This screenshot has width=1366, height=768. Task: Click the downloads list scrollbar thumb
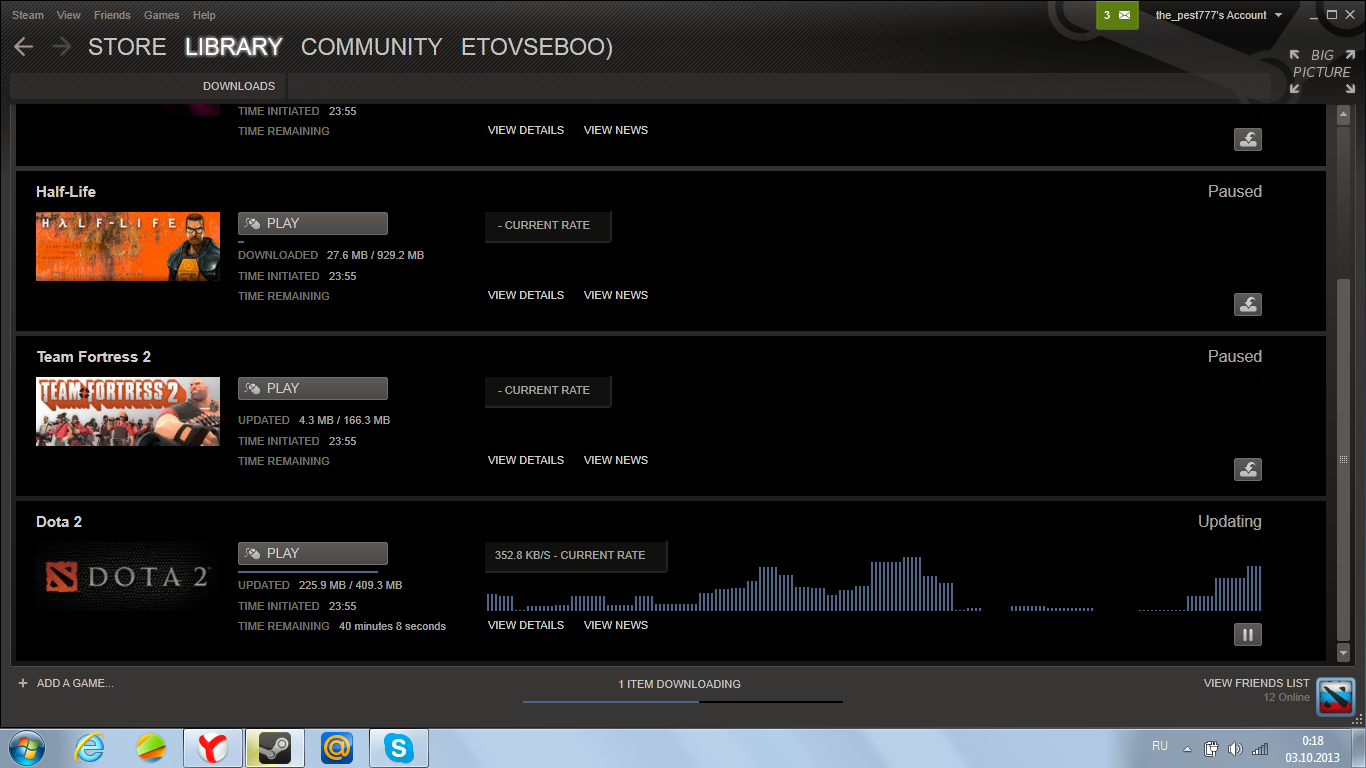1344,459
